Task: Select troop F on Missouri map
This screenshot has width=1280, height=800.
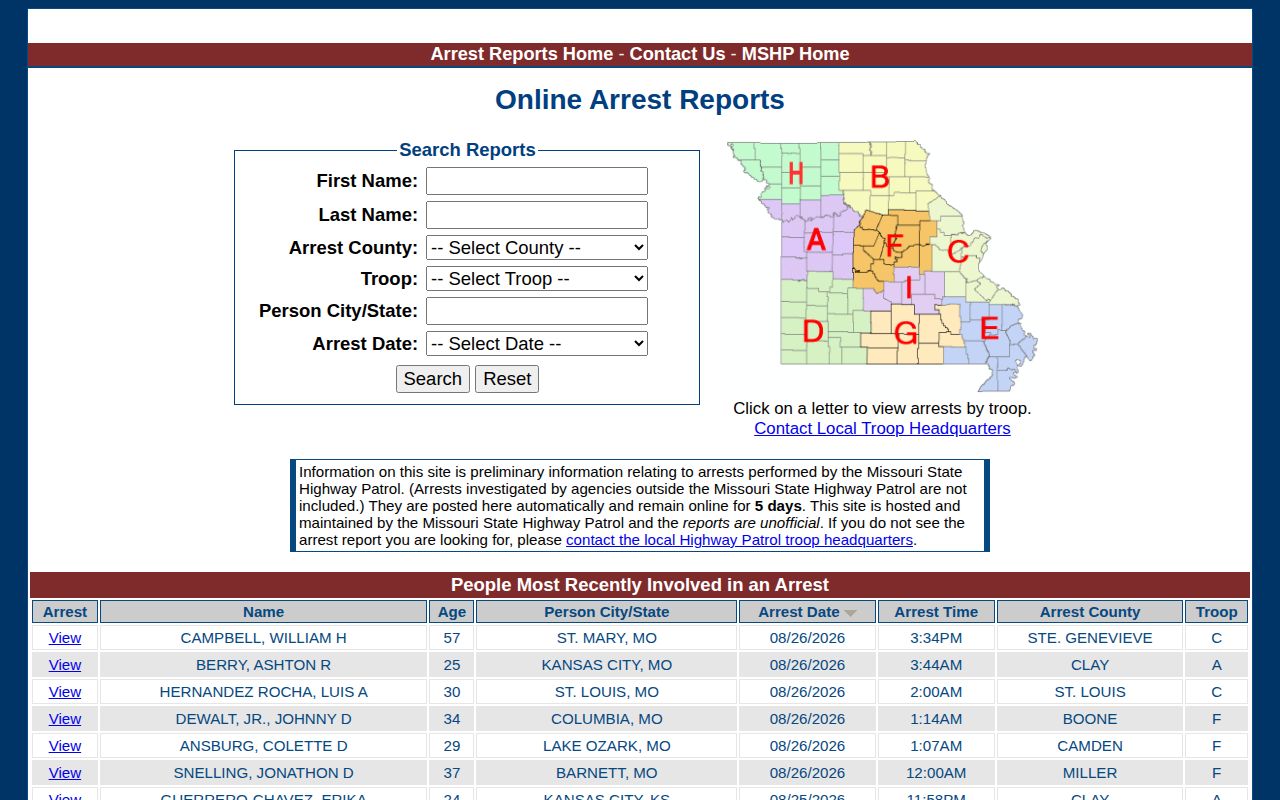Action: click(x=894, y=245)
